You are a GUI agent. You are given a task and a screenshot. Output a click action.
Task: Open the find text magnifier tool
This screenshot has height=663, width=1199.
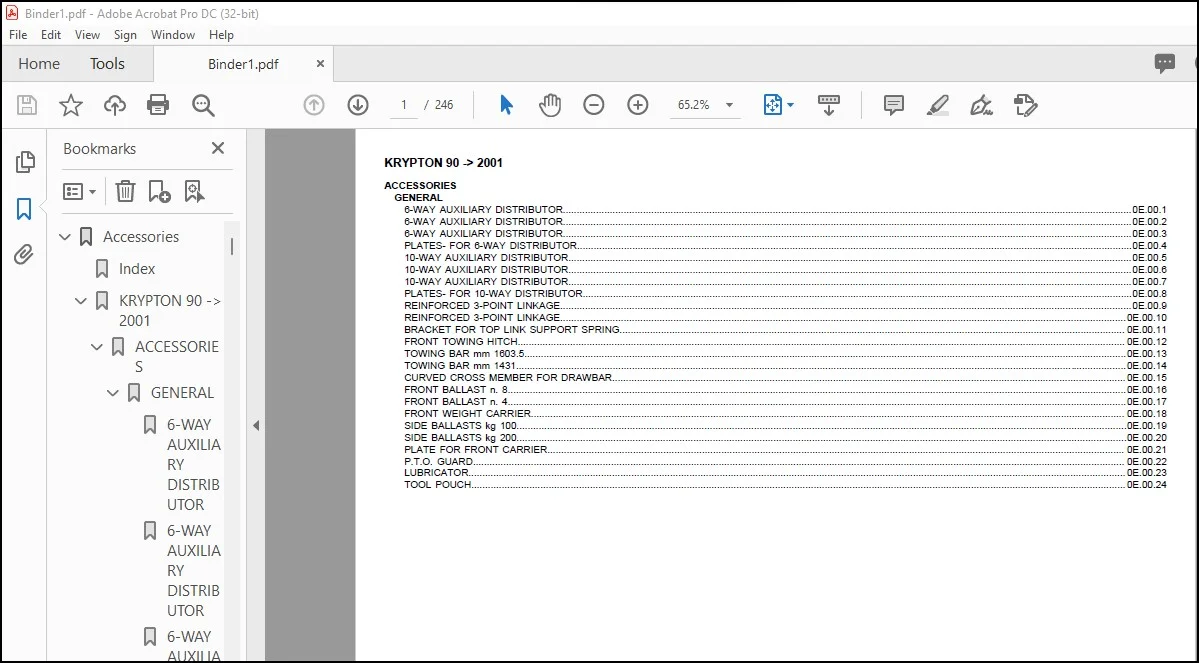(x=203, y=106)
